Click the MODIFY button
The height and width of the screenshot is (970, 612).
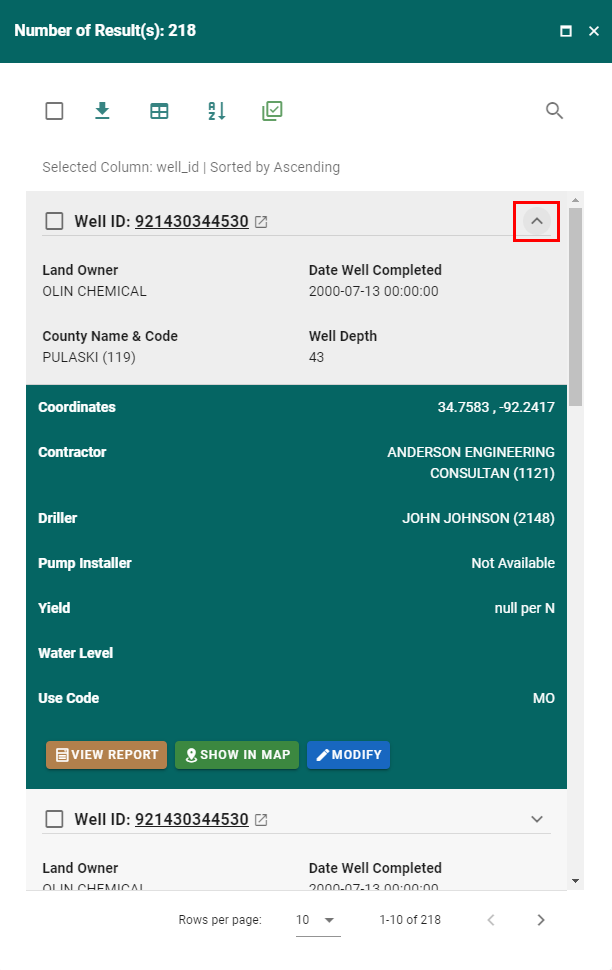pyautogui.click(x=348, y=755)
